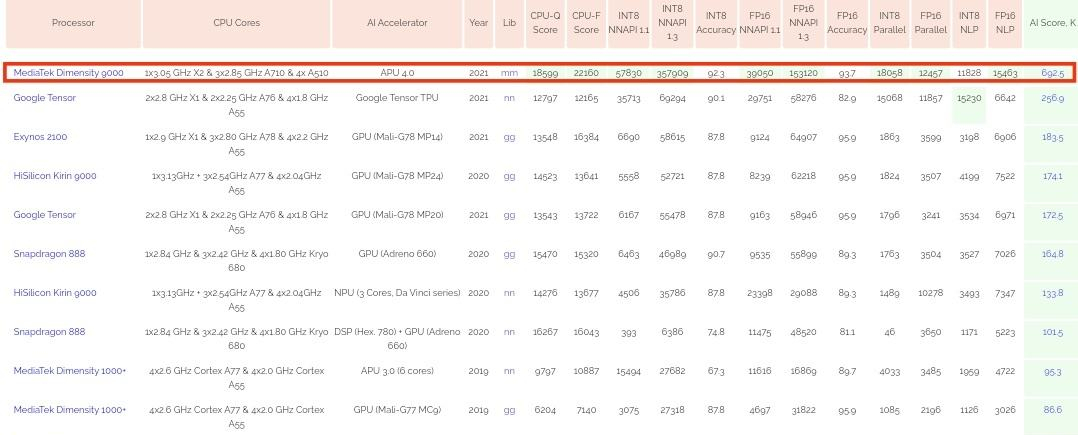Click 'gg' Lib link in Exynos 2100 row
1078x435 pixels.
[x=509, y=137]
